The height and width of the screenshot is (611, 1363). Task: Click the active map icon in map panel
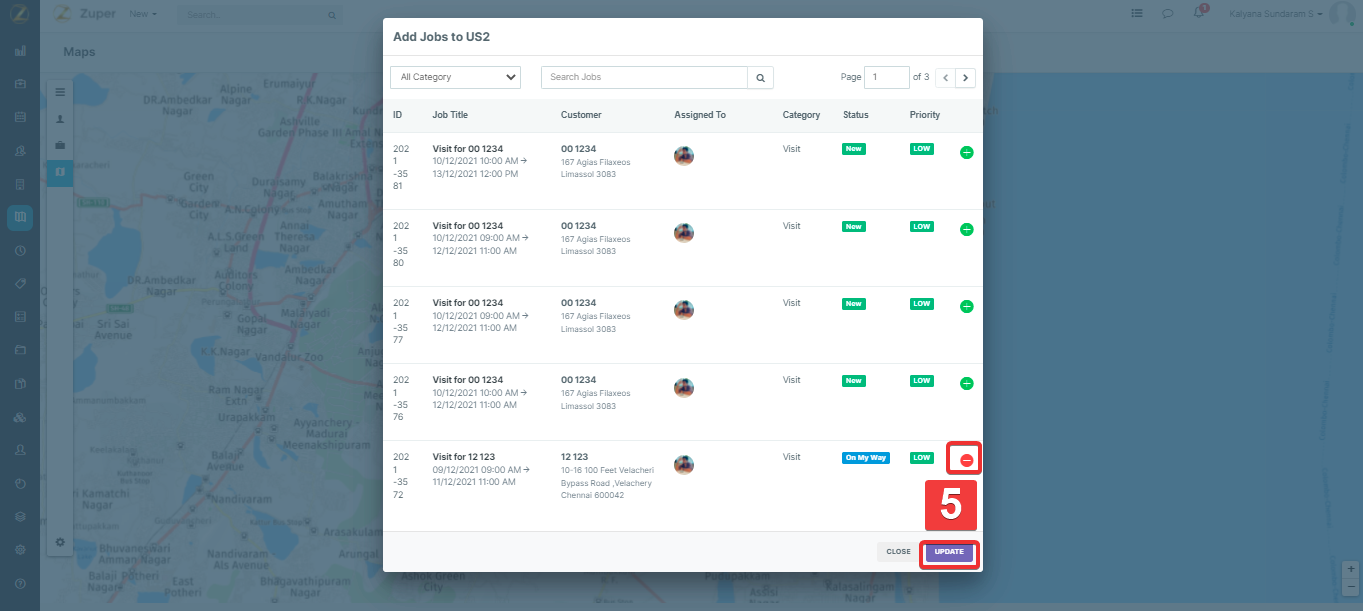click(60, 172)
